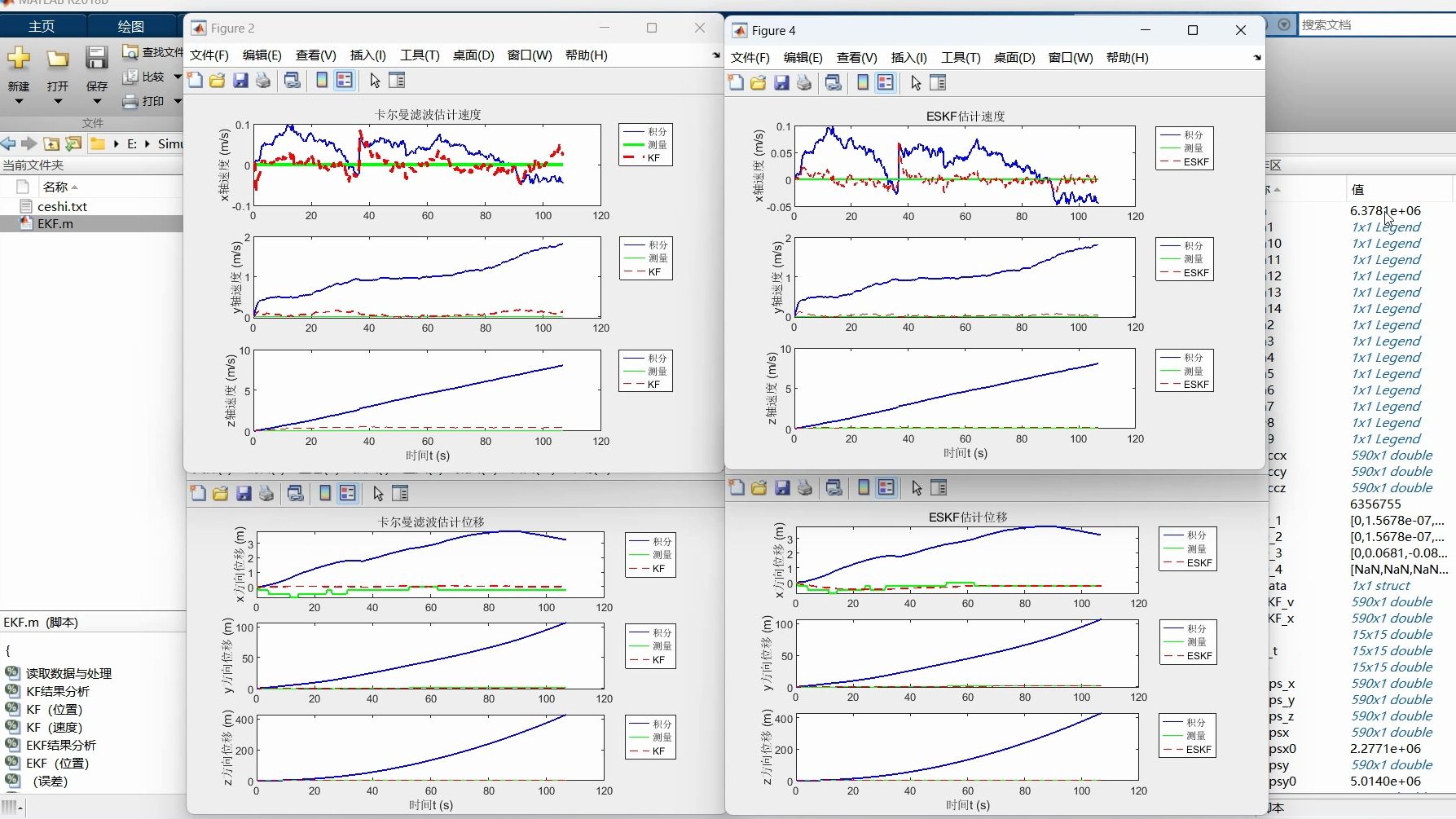
Task: Switch to Home (主页) tab
Action: point(42,26)
